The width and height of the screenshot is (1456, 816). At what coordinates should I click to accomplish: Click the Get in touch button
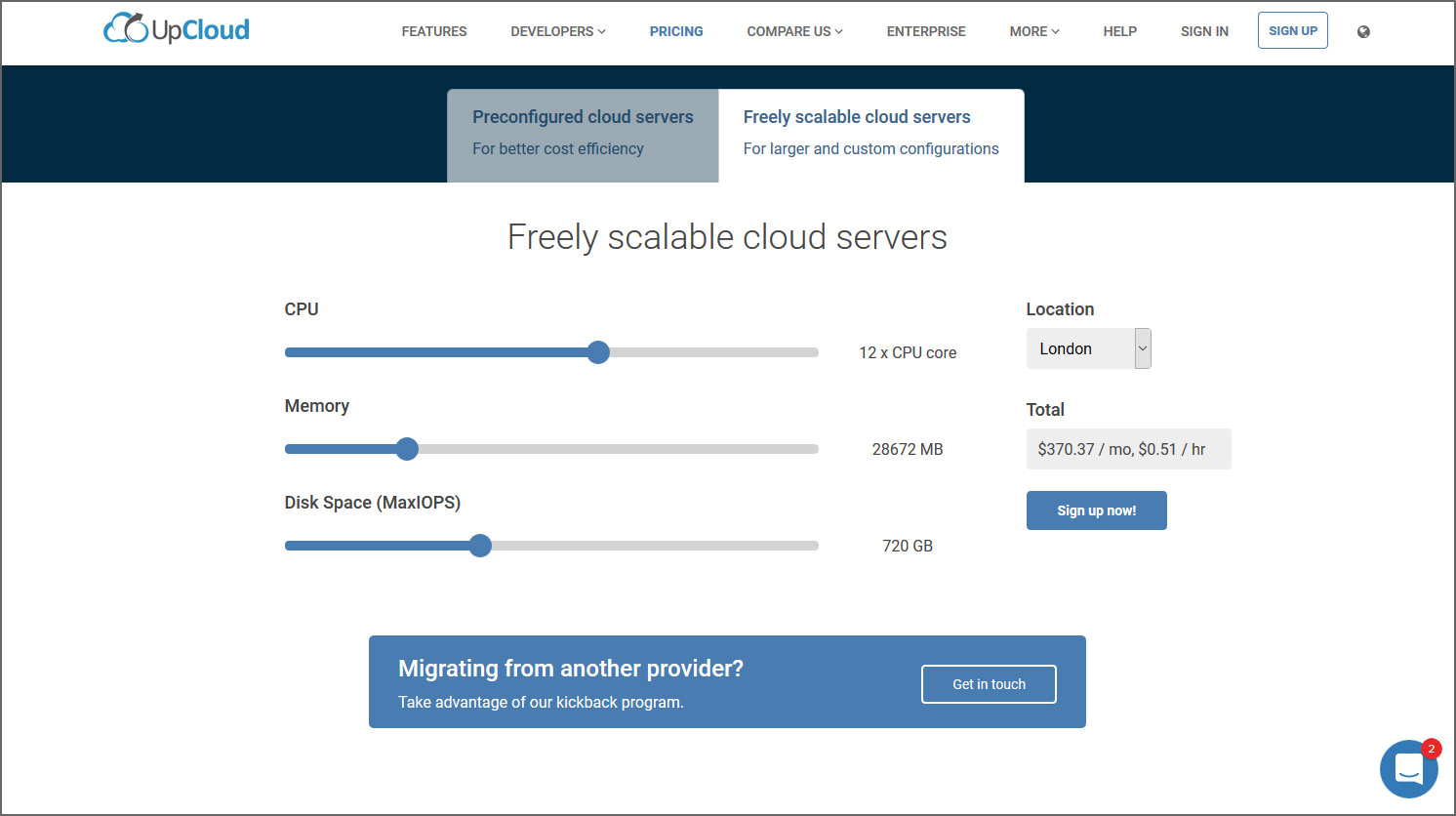point(989,684)
